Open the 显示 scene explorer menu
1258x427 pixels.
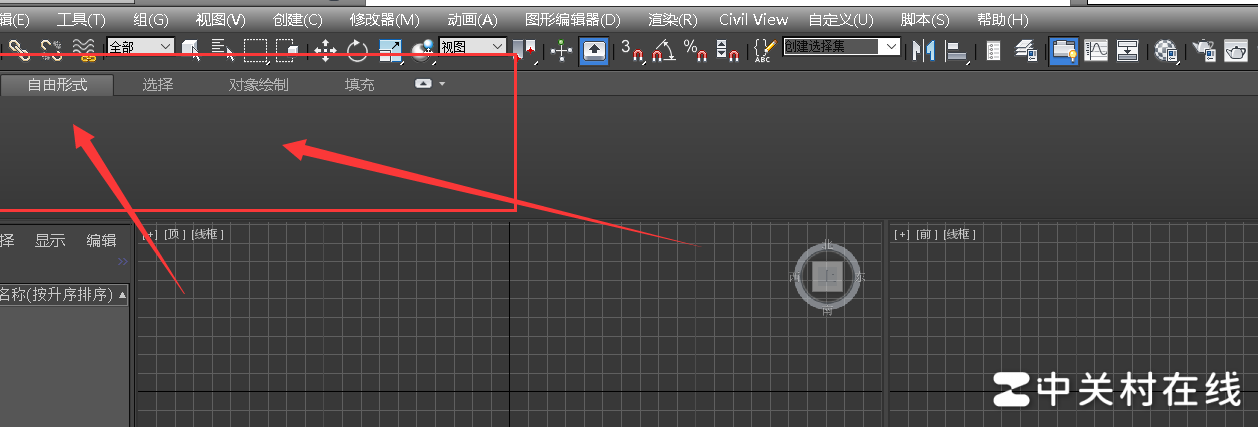(x=50, y=240)
